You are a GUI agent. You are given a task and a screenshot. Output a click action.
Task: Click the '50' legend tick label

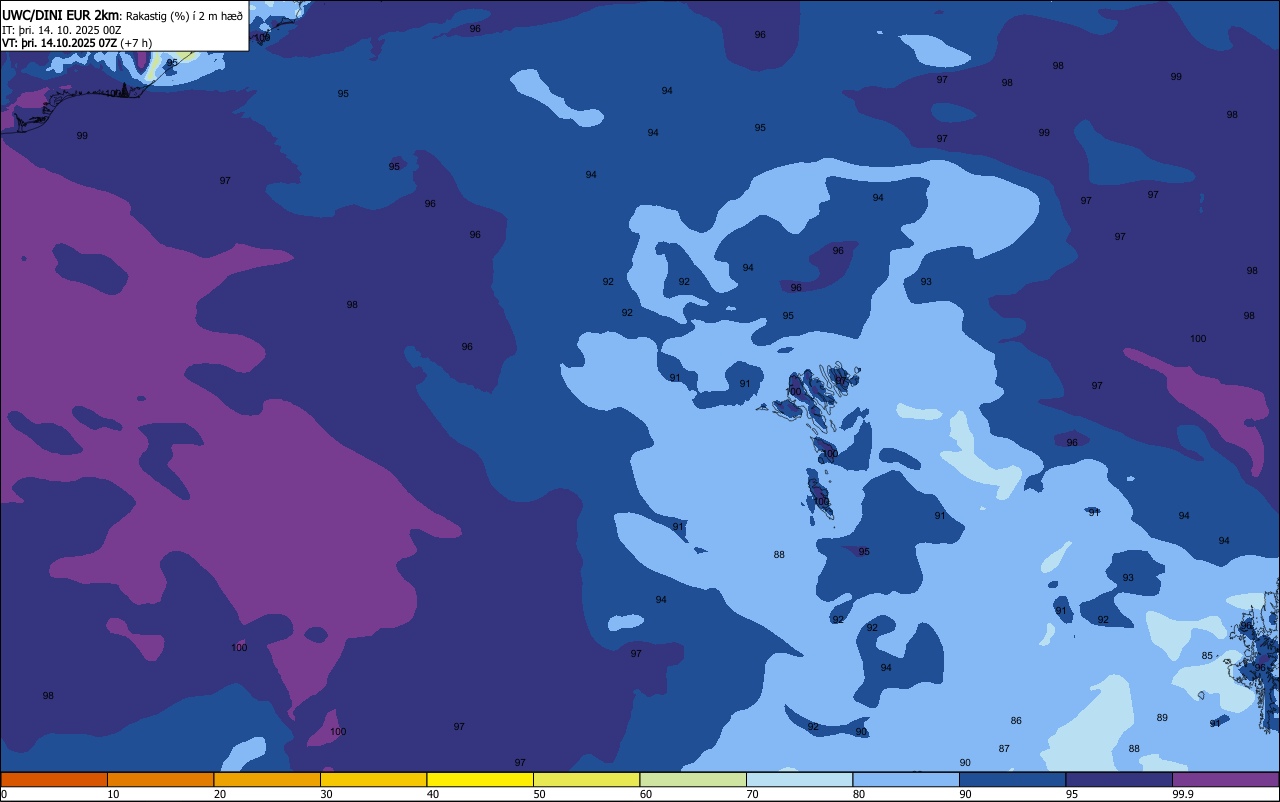click(x=539, y=794)
